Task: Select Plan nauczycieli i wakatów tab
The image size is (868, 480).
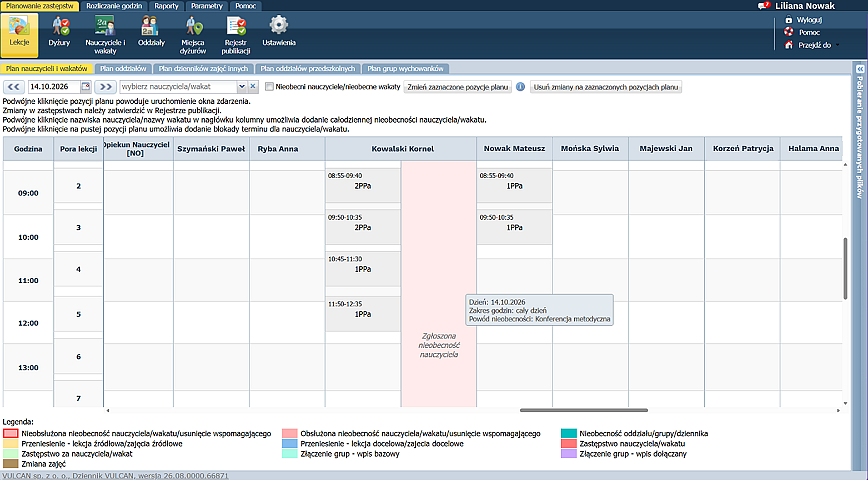Action: (x=47, y=69)
